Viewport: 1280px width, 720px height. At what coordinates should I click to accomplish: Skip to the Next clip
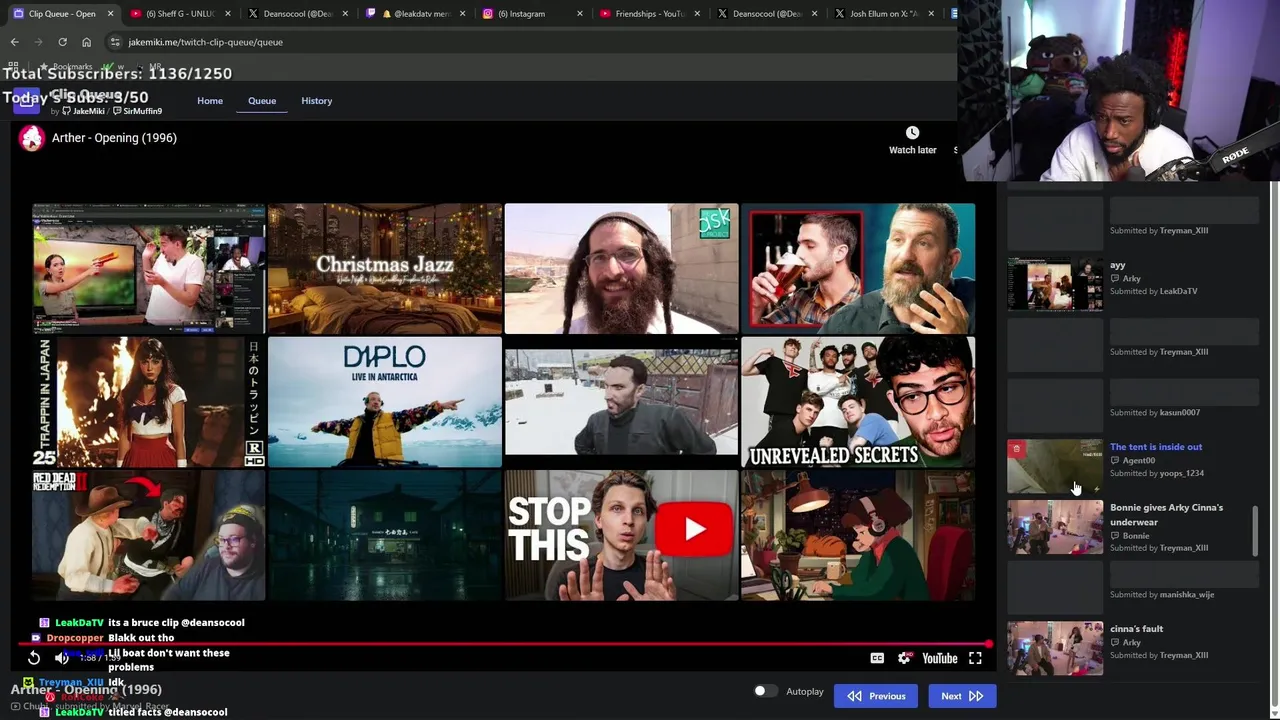[962, 696]
